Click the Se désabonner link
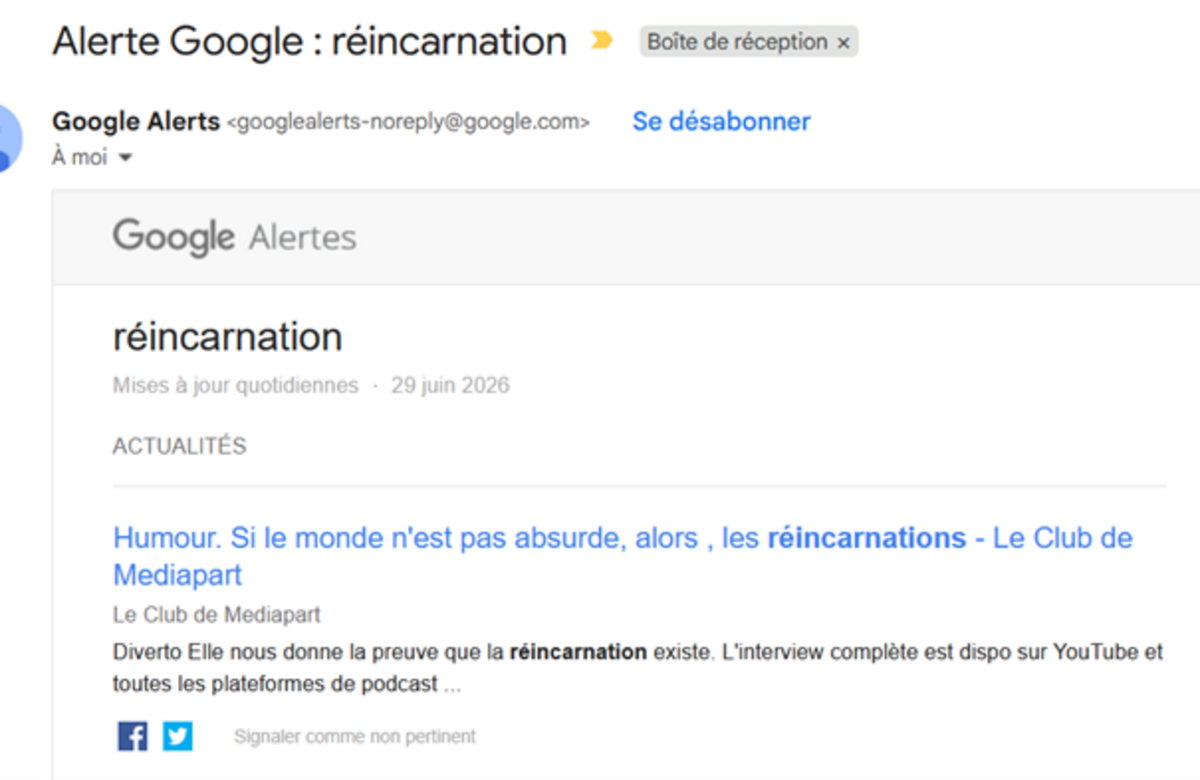Screen dimensions: 1200x780 721,122
